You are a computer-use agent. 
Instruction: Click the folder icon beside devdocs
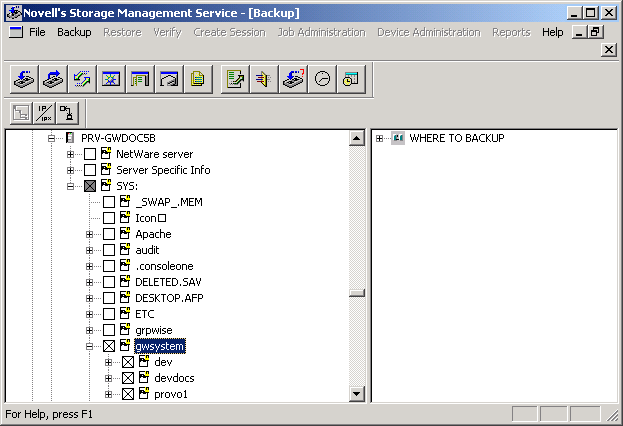click(x=144, y=377)
